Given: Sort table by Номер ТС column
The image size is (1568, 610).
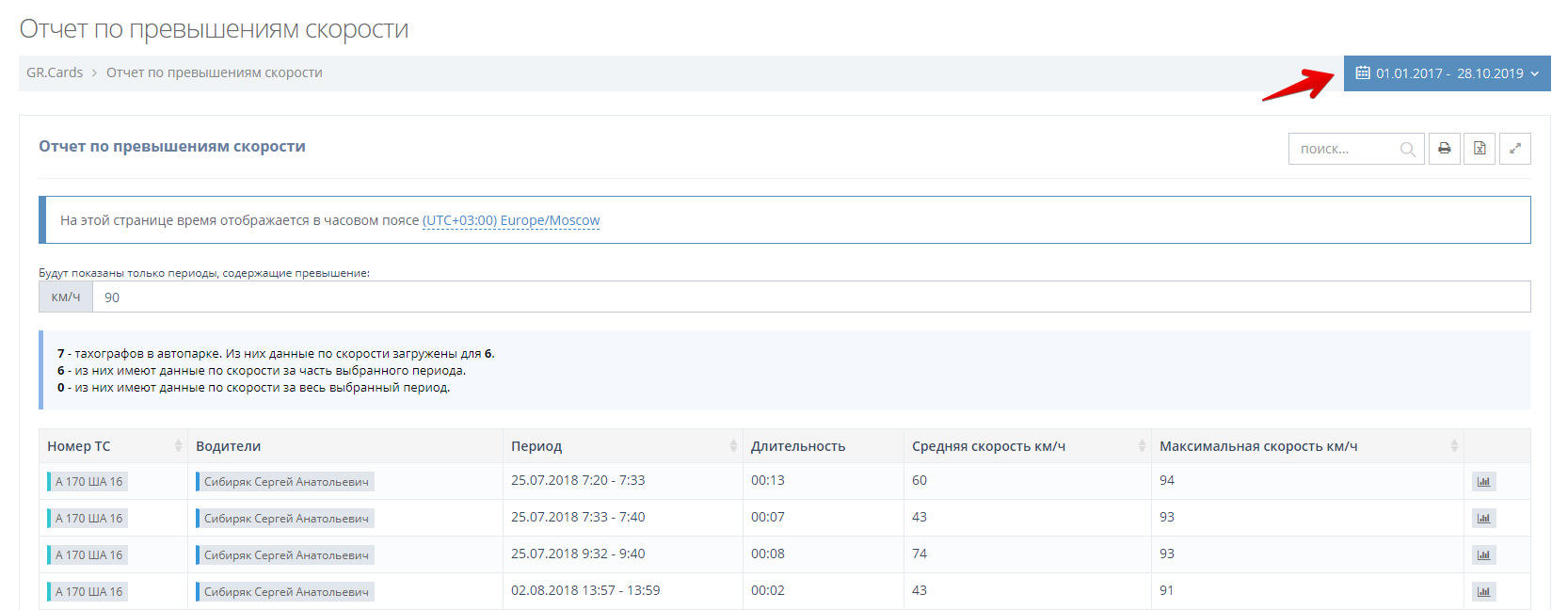Looking at the screenshot, I should [113, 446].
